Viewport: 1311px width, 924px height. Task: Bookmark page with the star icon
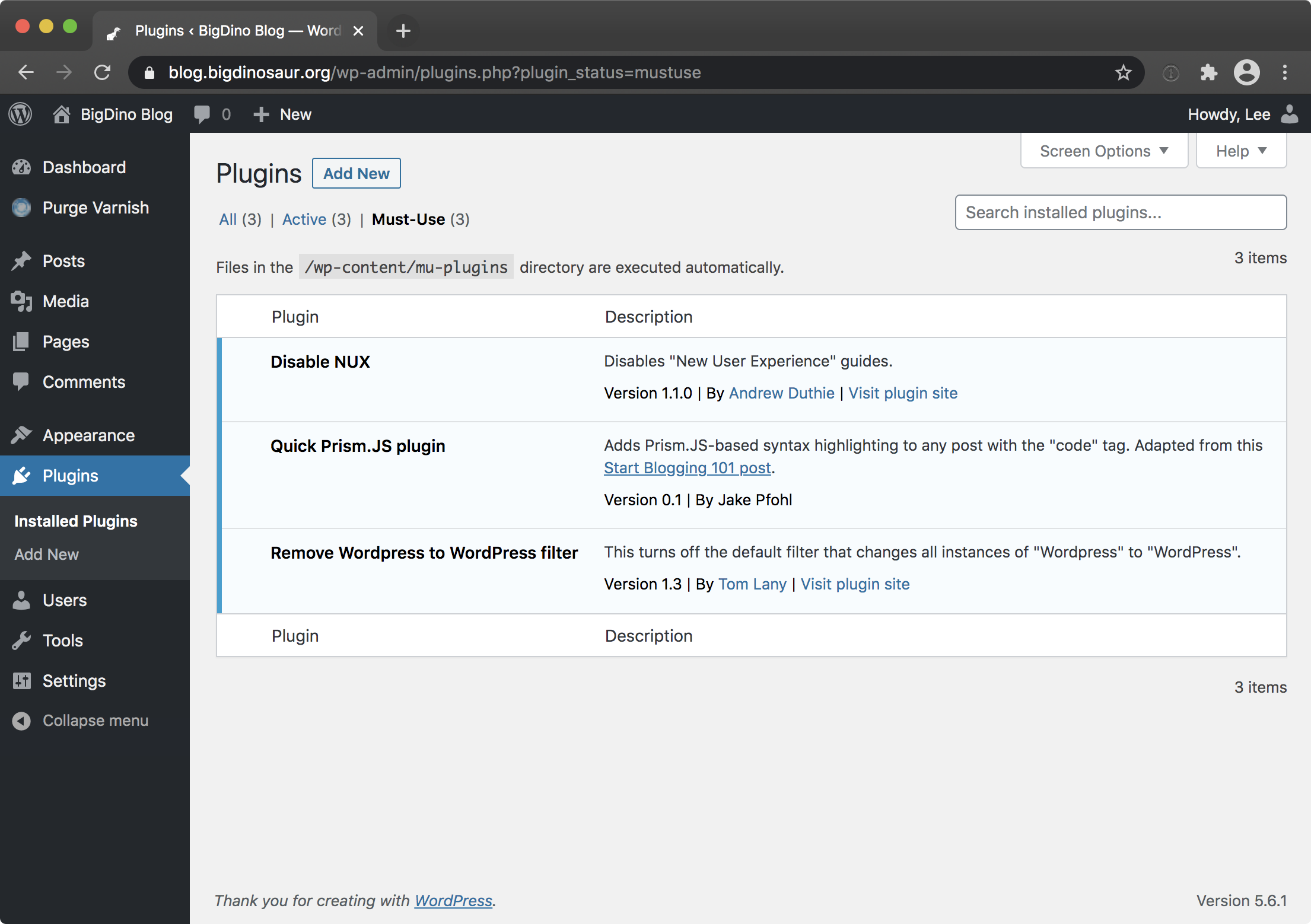(1123, 72)
